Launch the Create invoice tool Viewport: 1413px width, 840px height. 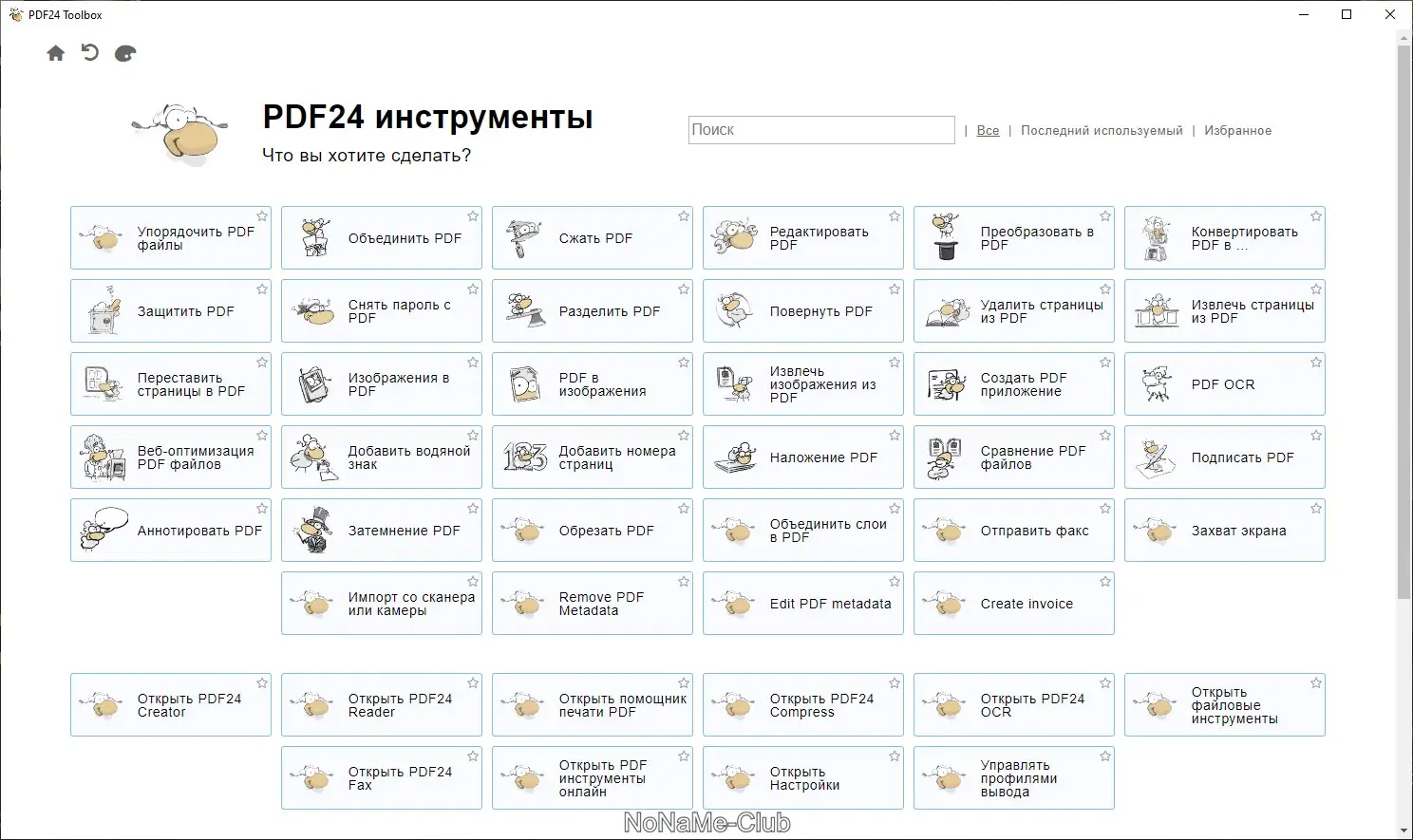[1014, 604]
